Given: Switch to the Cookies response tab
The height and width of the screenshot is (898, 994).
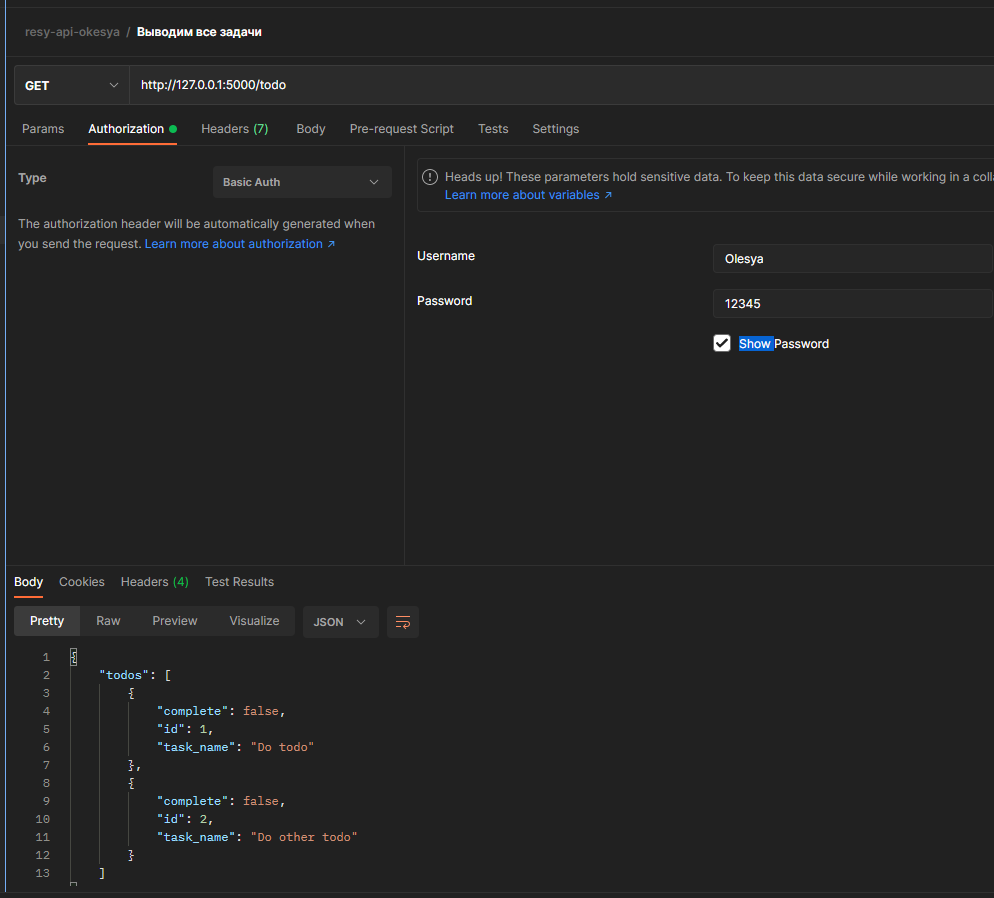Looking at the screenshot, I should click(81, 581).
